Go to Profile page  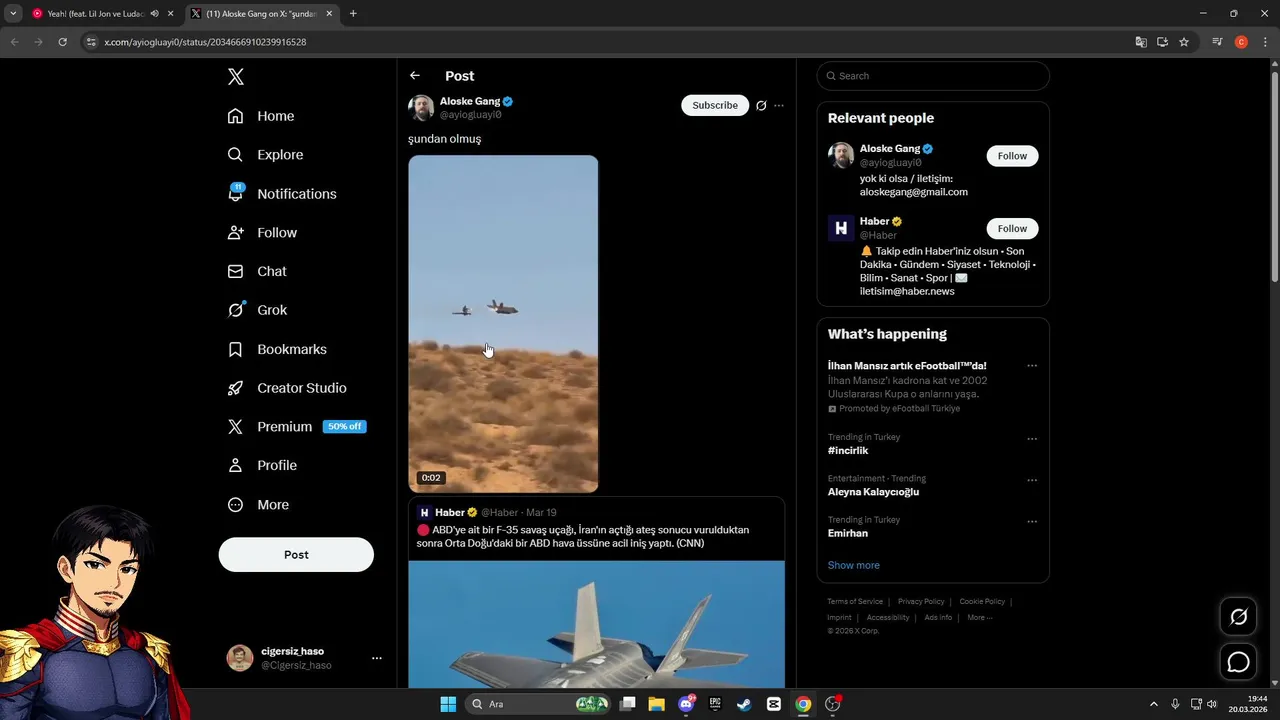pos(262,465)
